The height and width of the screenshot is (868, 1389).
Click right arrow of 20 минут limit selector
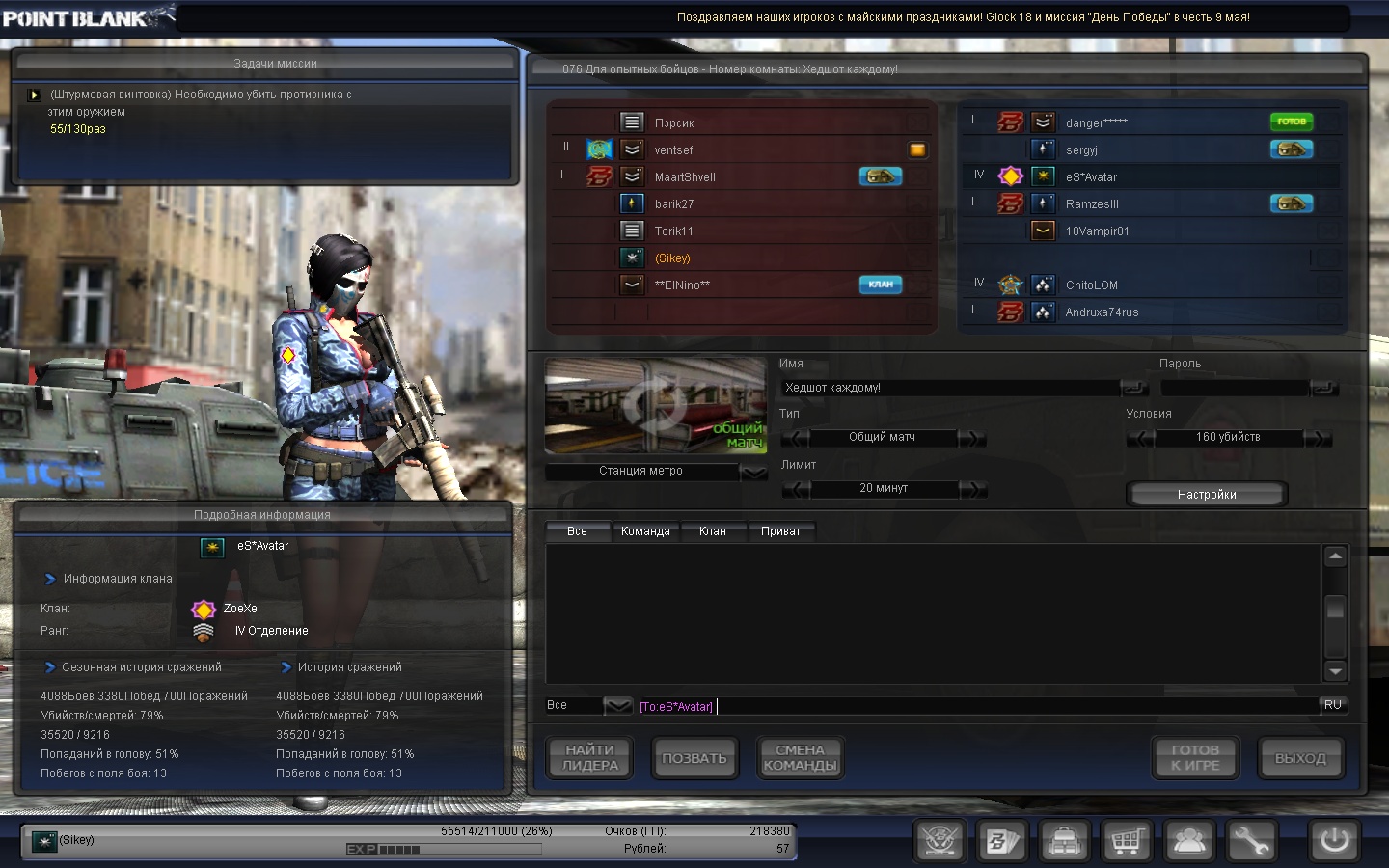(972, 489)
